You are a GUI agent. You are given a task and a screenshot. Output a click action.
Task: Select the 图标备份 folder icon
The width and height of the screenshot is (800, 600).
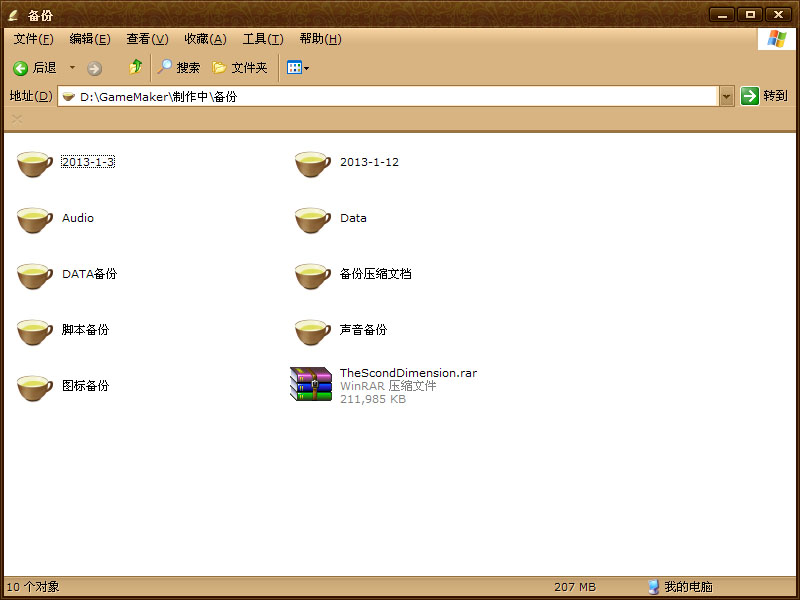coord(35,388)
